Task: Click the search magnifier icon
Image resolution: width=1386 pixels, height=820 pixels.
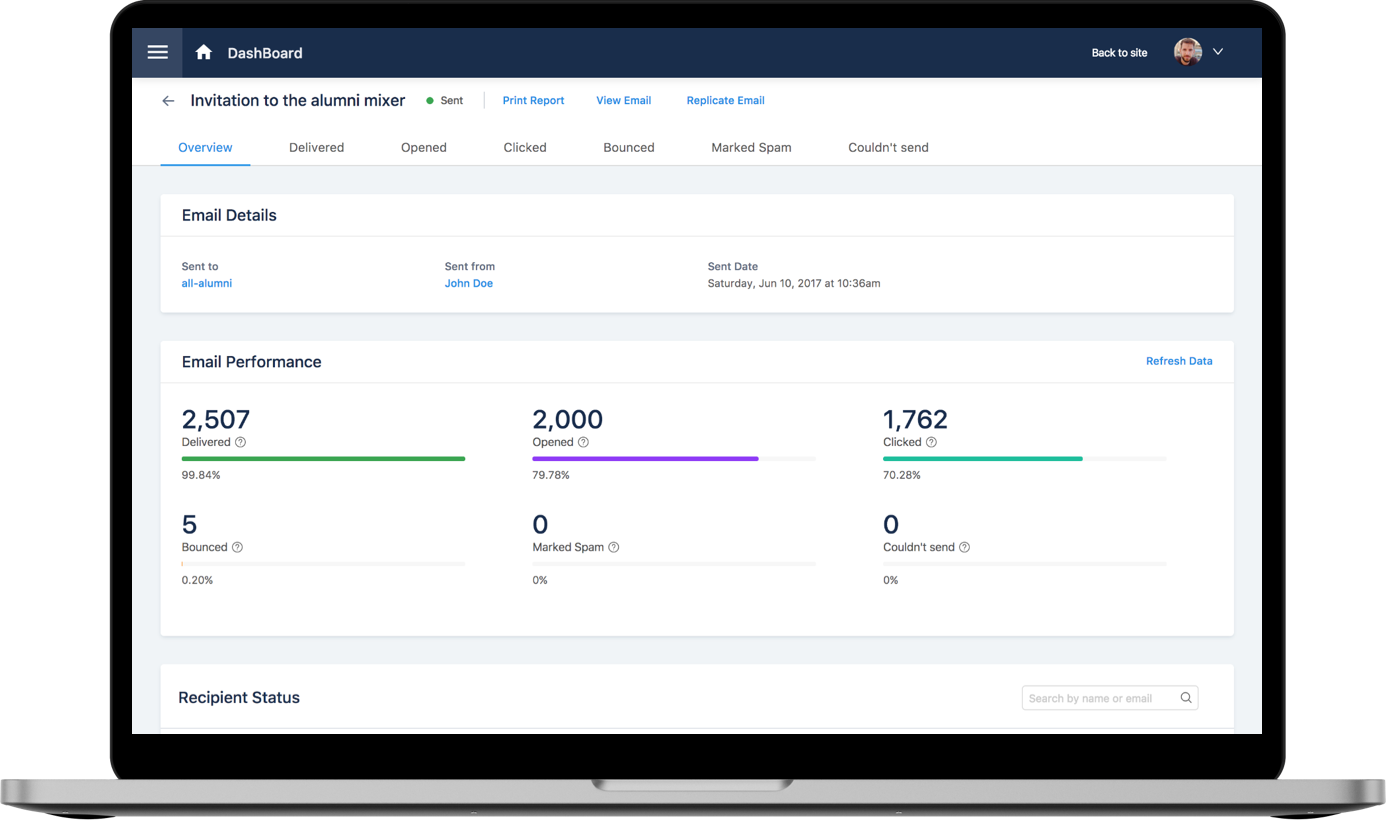Action: pos(1186,698)
